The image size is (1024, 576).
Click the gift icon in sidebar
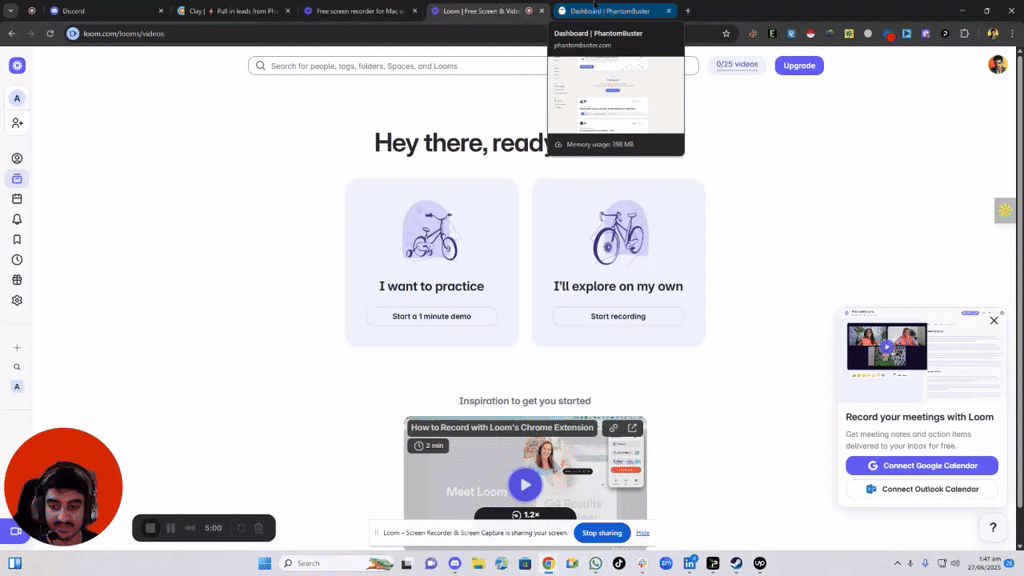point(17,280)
